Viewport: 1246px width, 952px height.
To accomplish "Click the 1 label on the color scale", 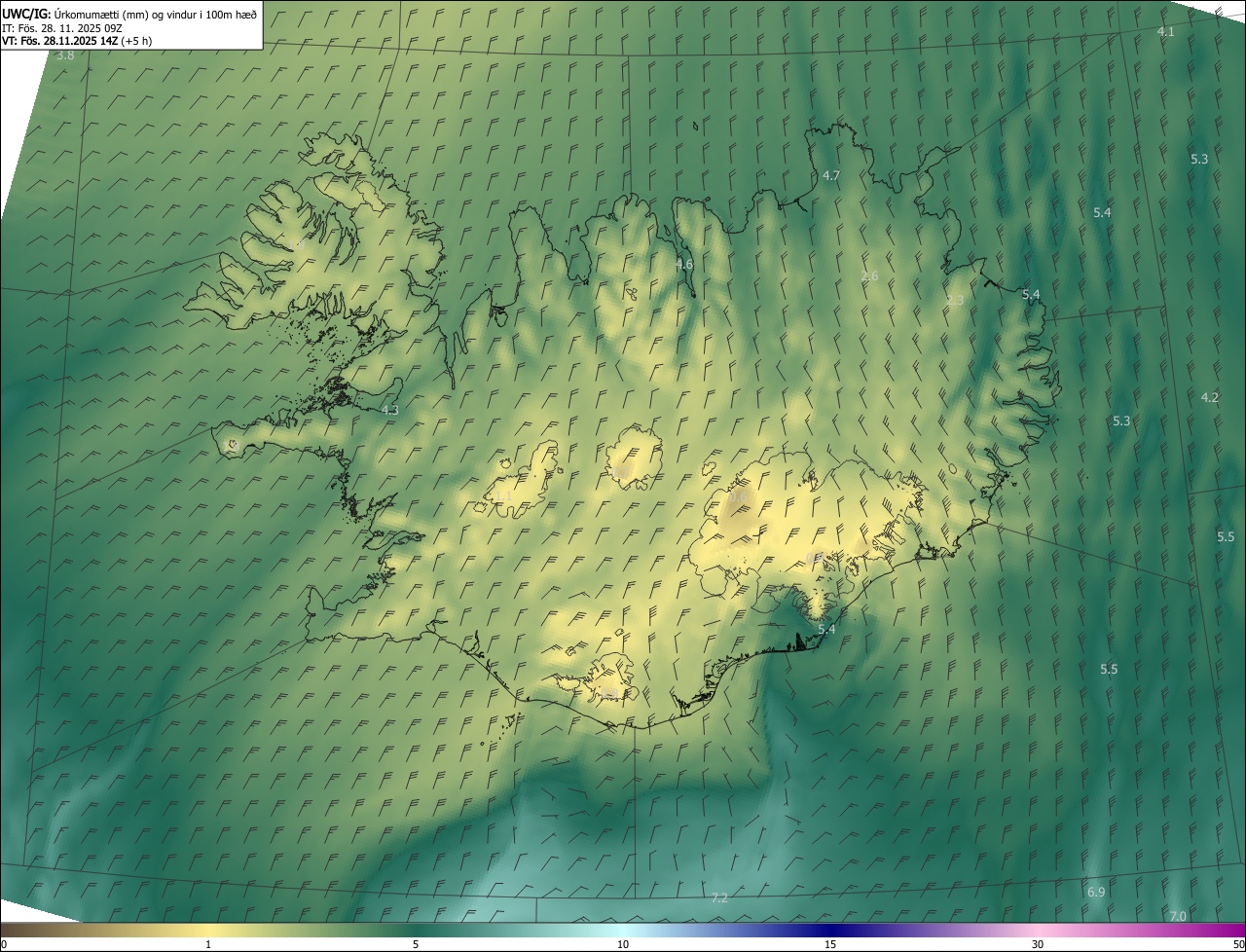I will [208, 944].
